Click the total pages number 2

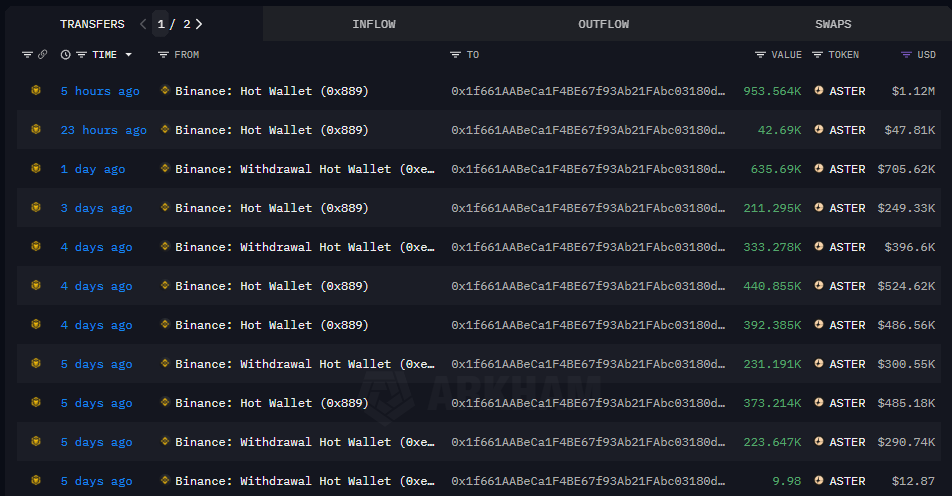click(187, 24)
